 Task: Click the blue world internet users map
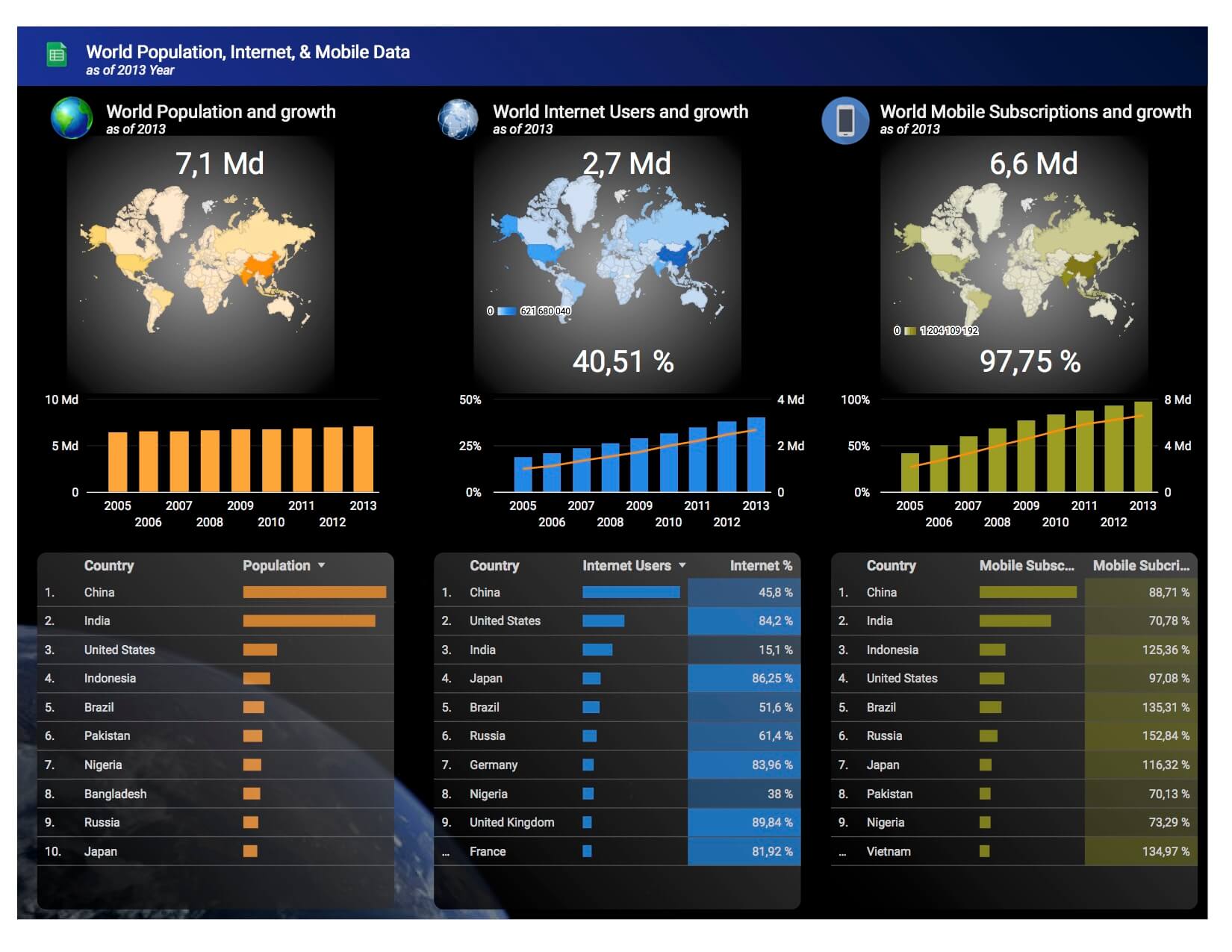click(609, 250)
